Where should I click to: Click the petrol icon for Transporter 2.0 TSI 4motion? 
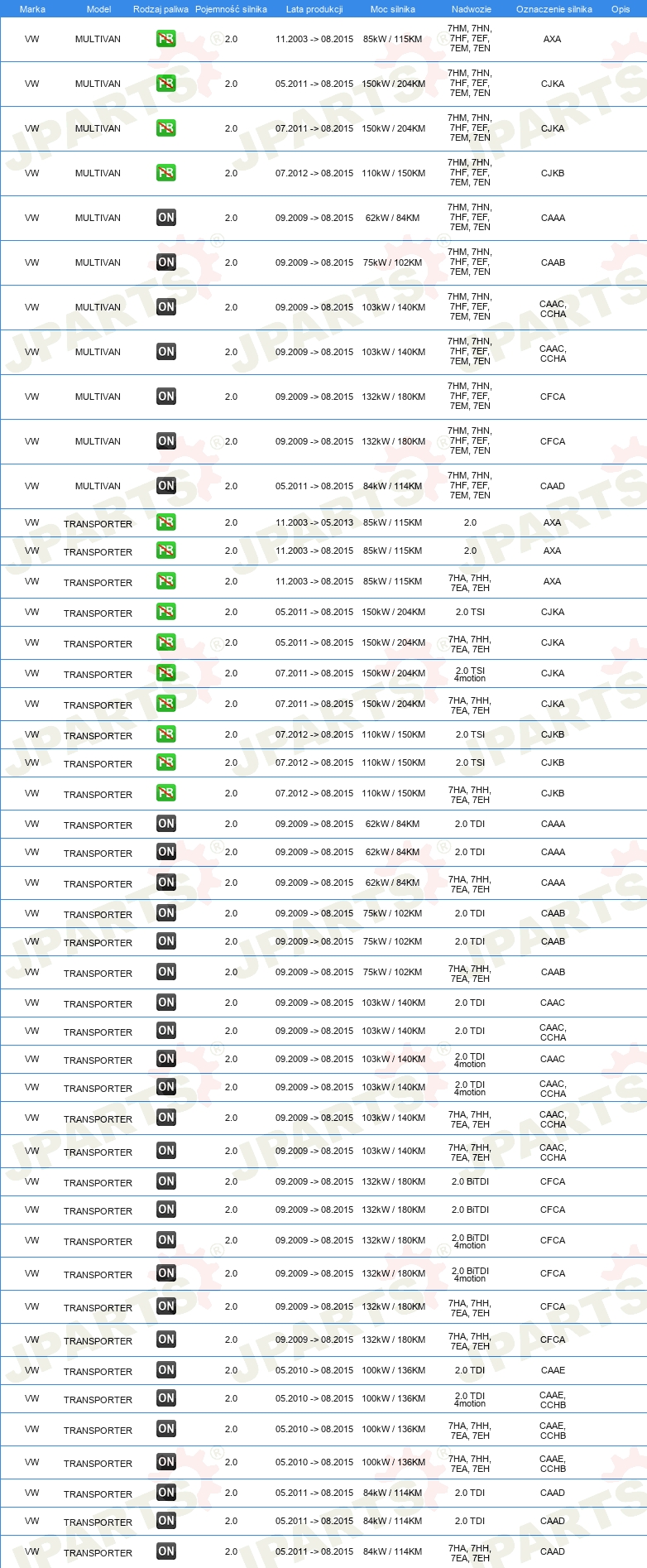click(x=166, y=673)
